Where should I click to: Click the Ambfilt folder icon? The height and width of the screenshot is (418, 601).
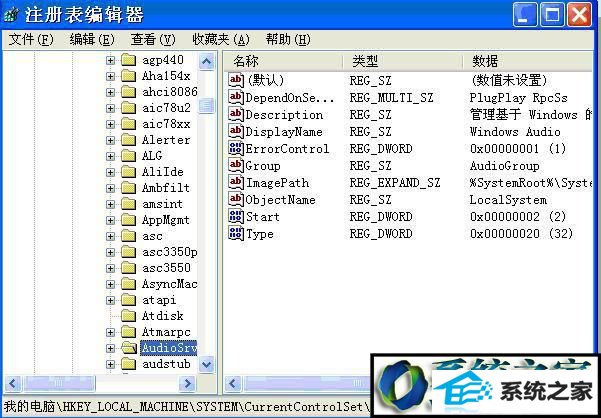128,188
